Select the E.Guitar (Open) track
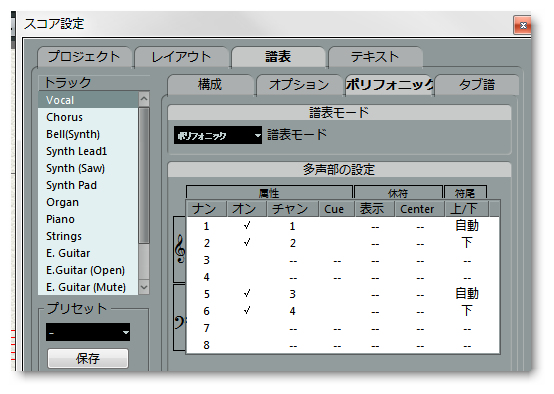Viewport: 554px width, 394px height. point(88,270)
